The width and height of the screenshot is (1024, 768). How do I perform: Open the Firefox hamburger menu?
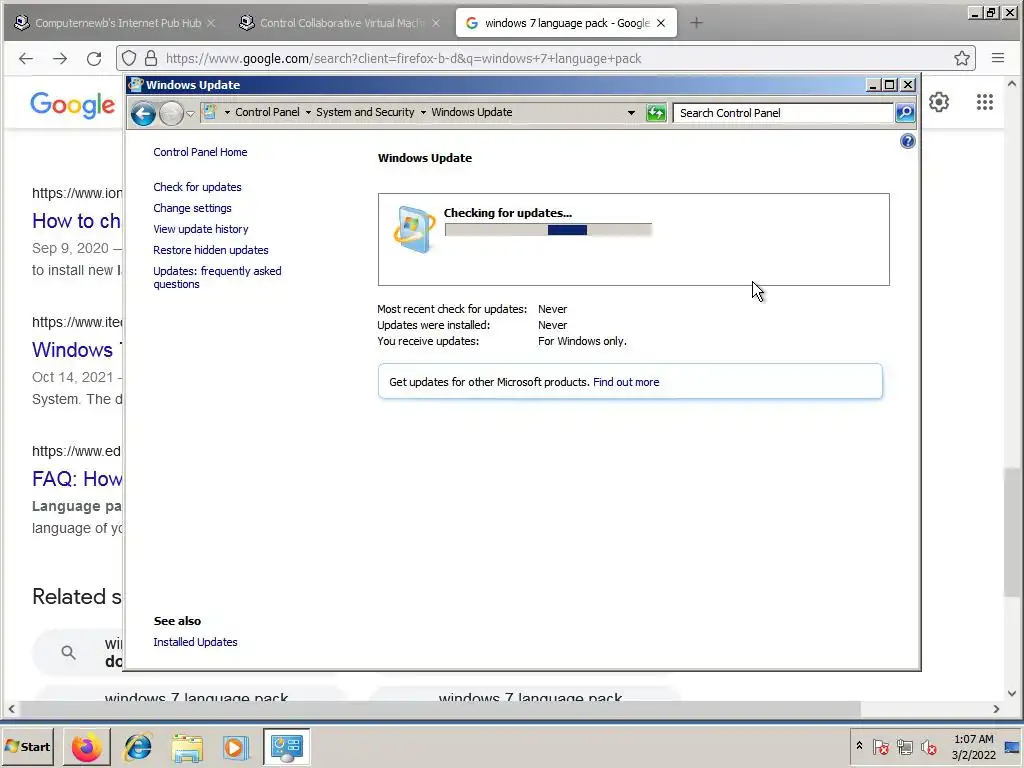coord(998,58)
